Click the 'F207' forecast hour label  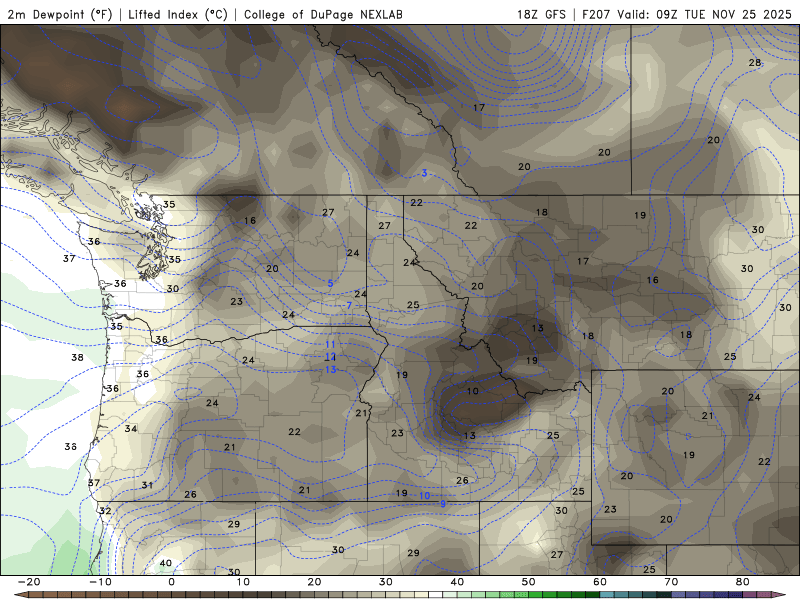596,14
